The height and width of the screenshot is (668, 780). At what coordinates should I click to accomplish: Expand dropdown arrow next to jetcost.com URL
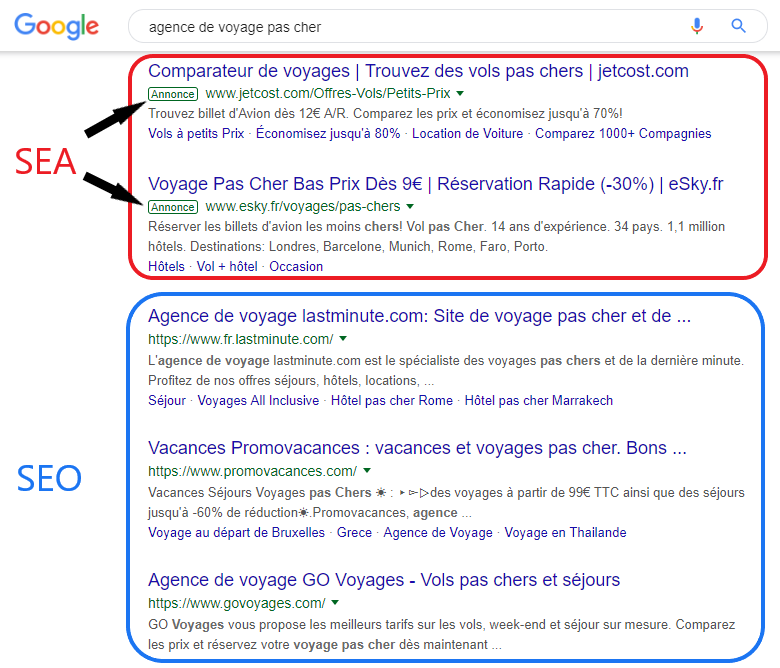(x=460, y=94)
